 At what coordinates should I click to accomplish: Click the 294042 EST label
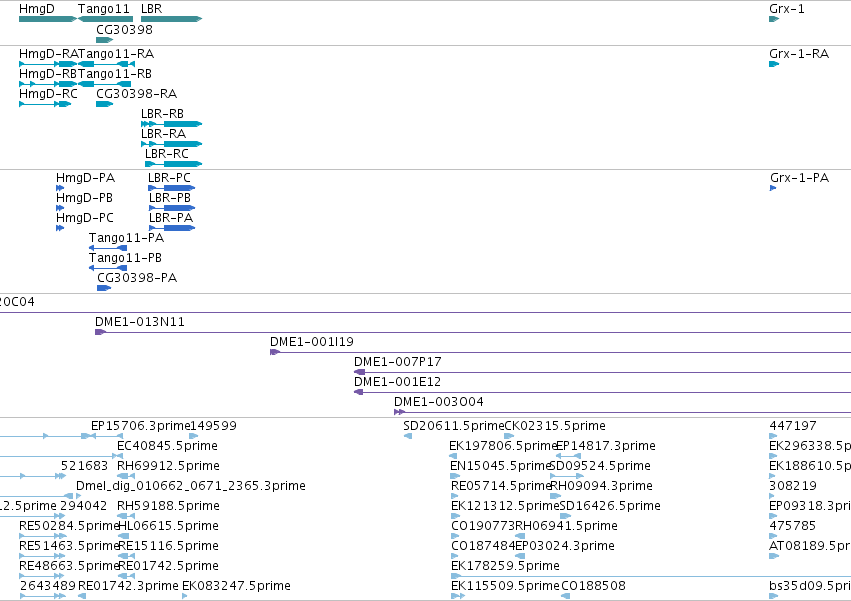pyautogui.click(x=84, y=506)
